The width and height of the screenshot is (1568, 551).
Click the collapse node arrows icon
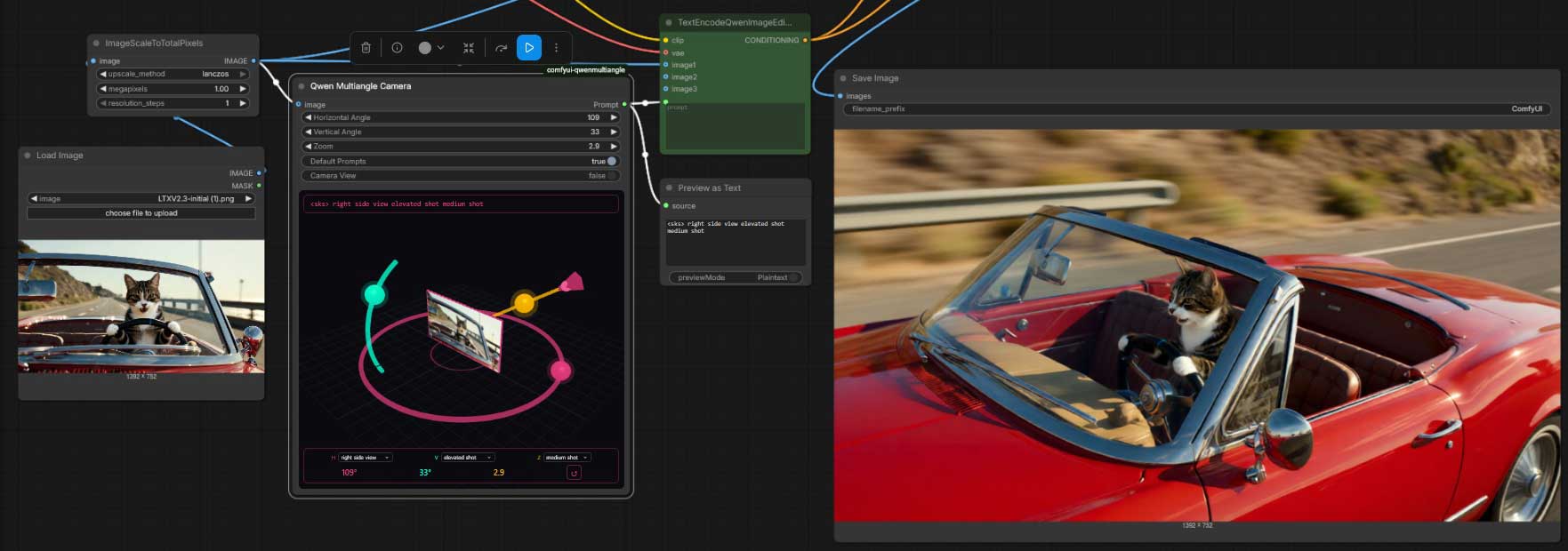click(x=469, y=48)
